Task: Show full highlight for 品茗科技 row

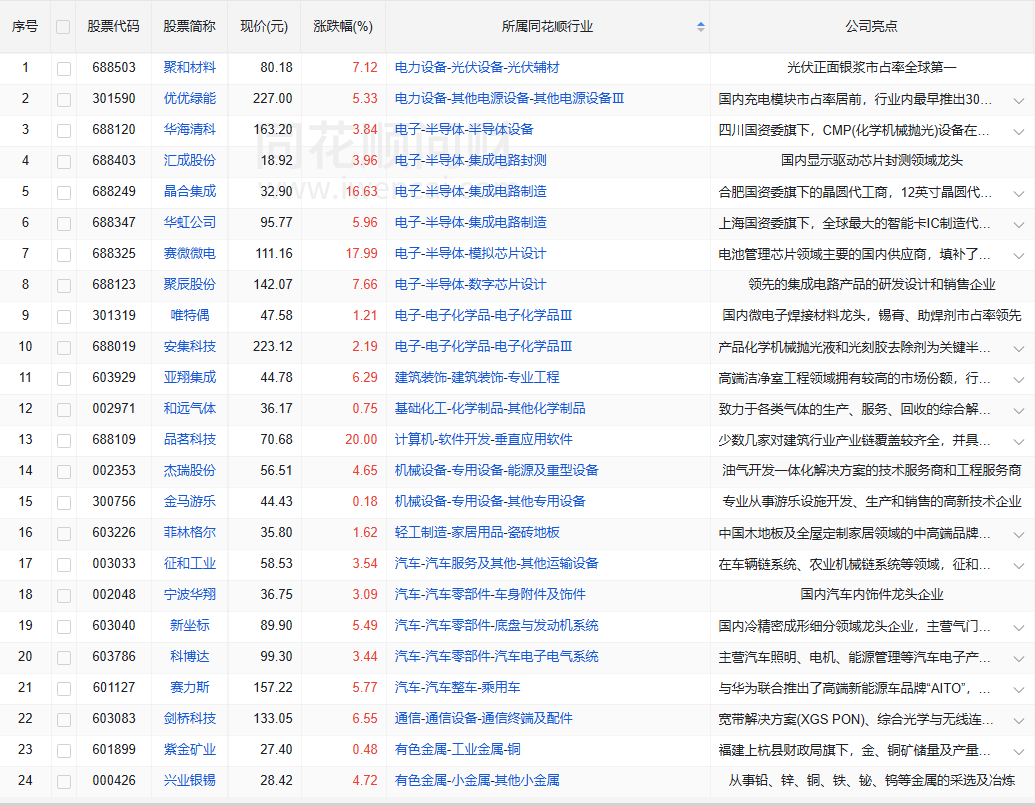Action: [x=1018, y=440]
